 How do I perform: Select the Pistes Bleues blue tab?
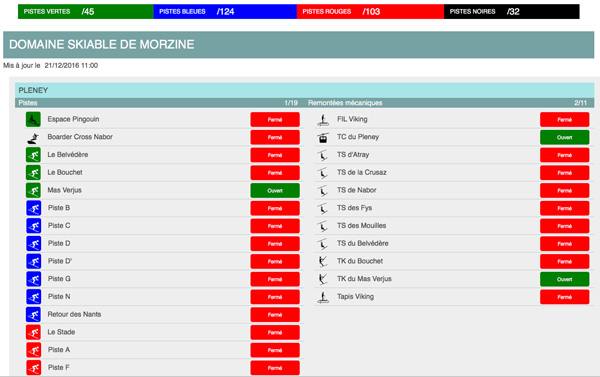(225, 11)
